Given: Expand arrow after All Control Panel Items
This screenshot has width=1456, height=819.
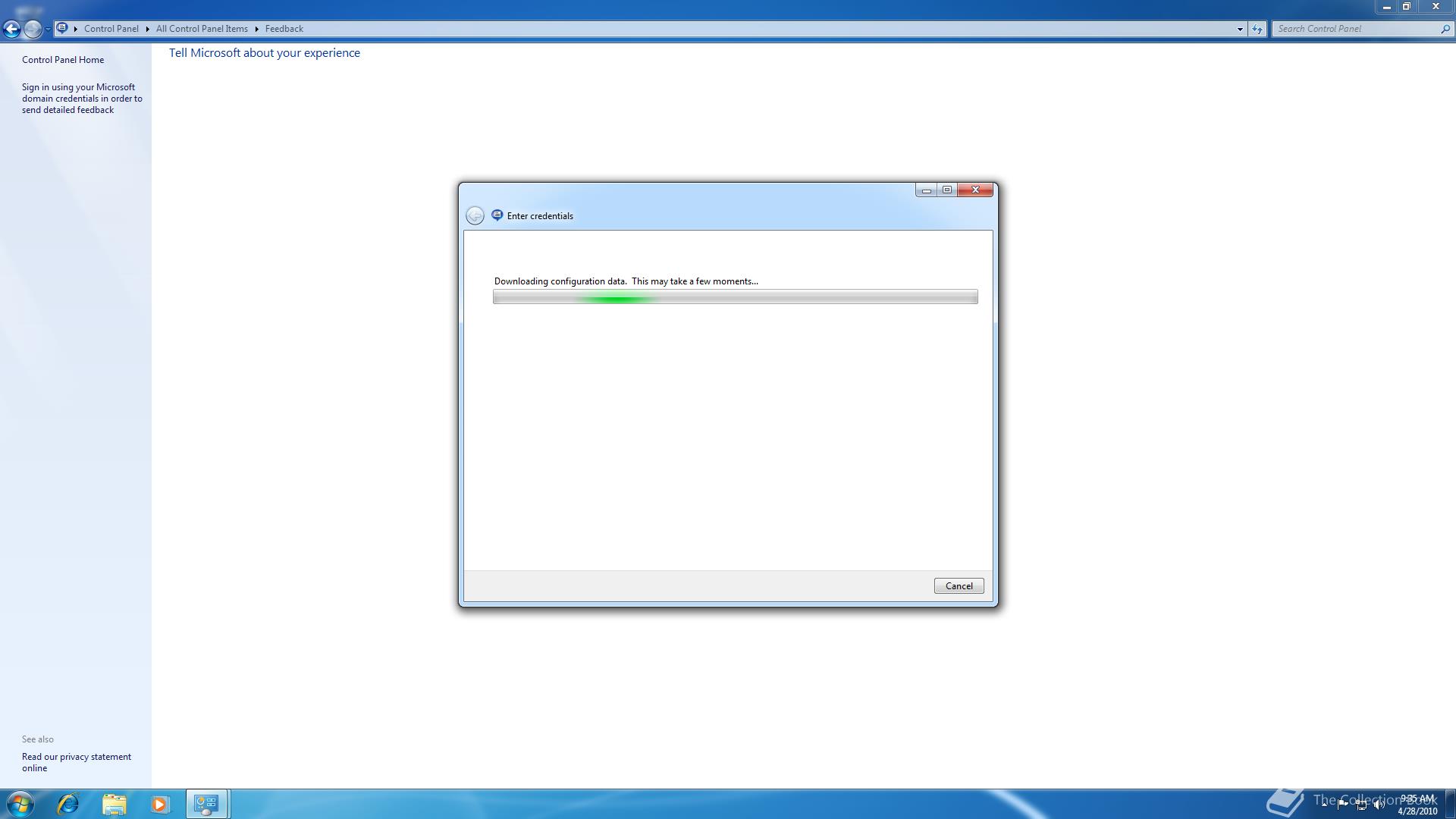Looking at the screenshot, I should coord(256,29).
